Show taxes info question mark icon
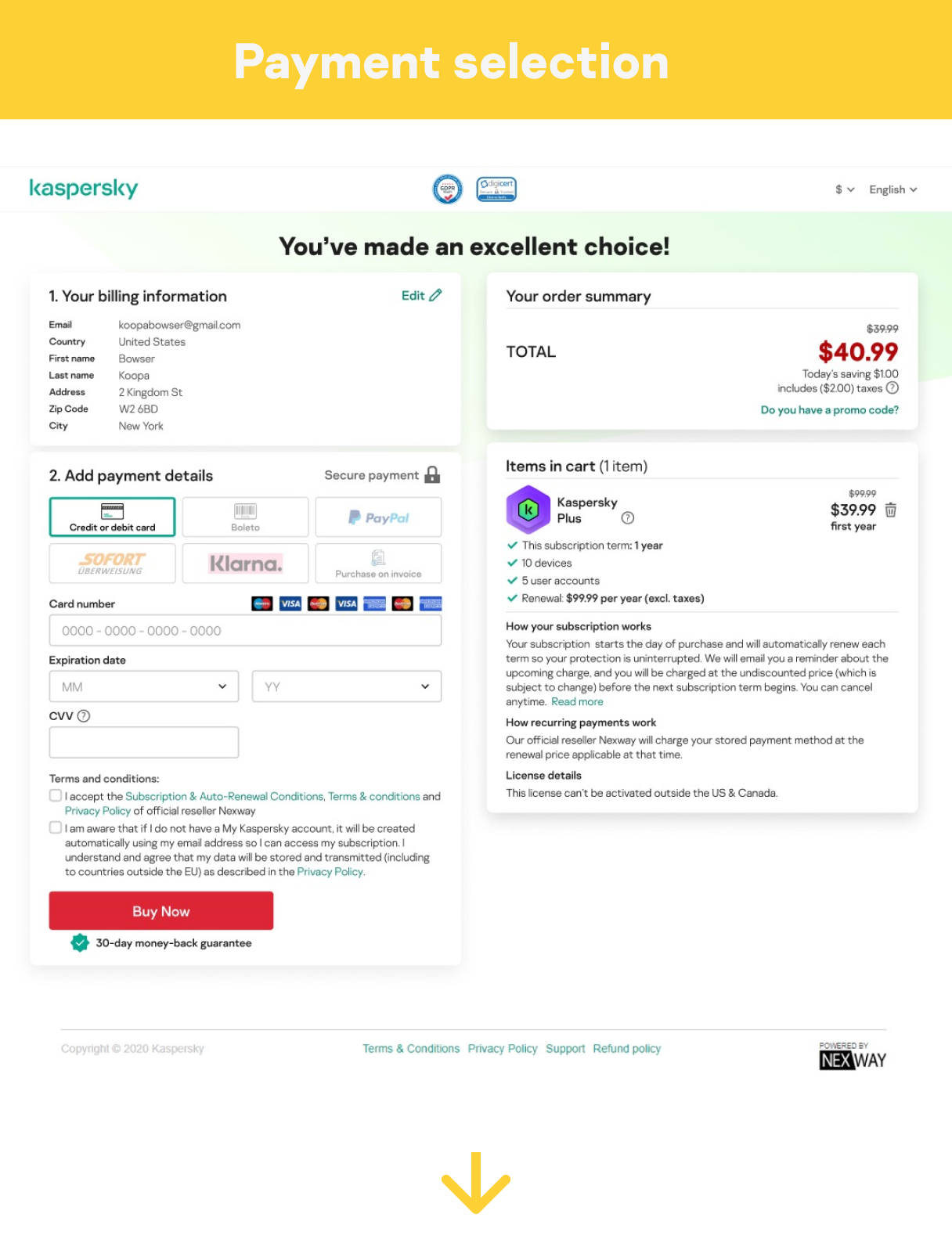Screen dimensions: 952x1250 pyautogui.click(x=892, y=388)
